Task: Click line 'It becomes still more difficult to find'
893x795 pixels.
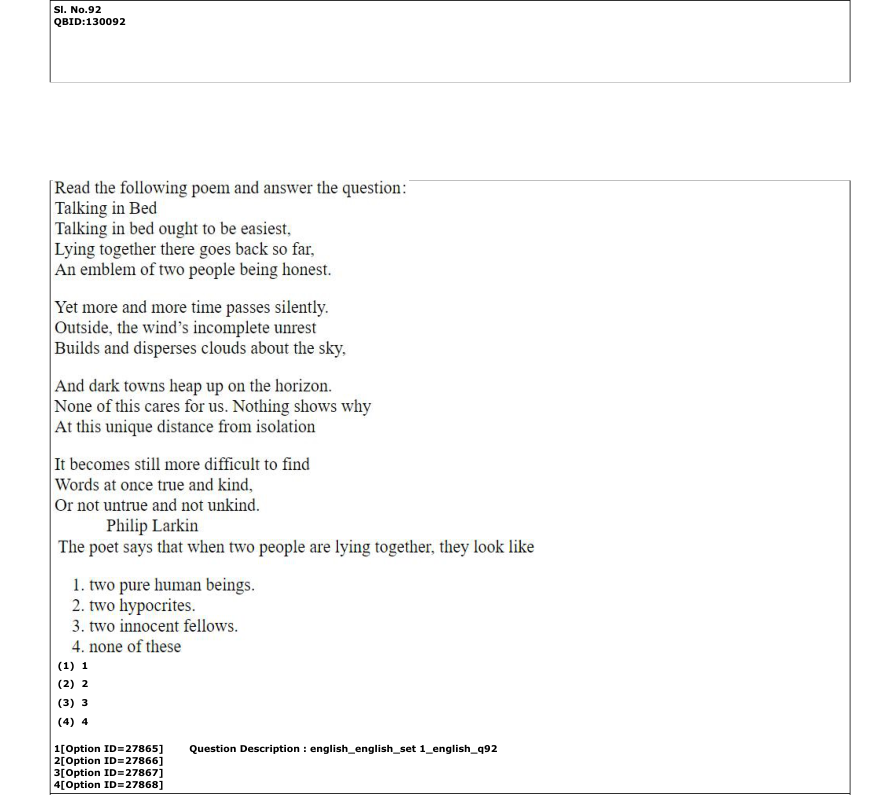Action: [182, 465]
